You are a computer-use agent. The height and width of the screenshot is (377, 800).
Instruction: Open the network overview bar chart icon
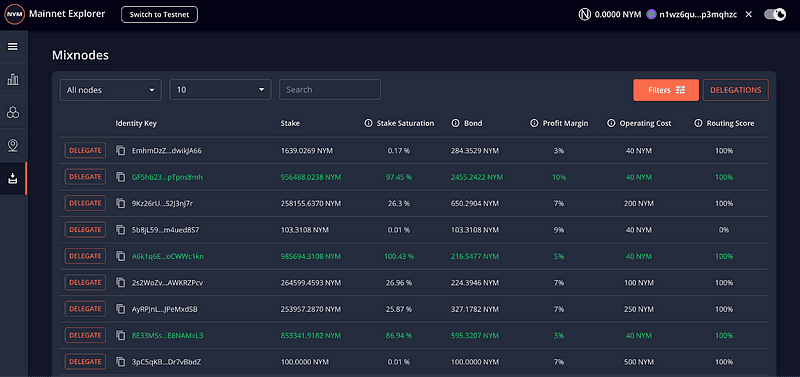[13, 80]
